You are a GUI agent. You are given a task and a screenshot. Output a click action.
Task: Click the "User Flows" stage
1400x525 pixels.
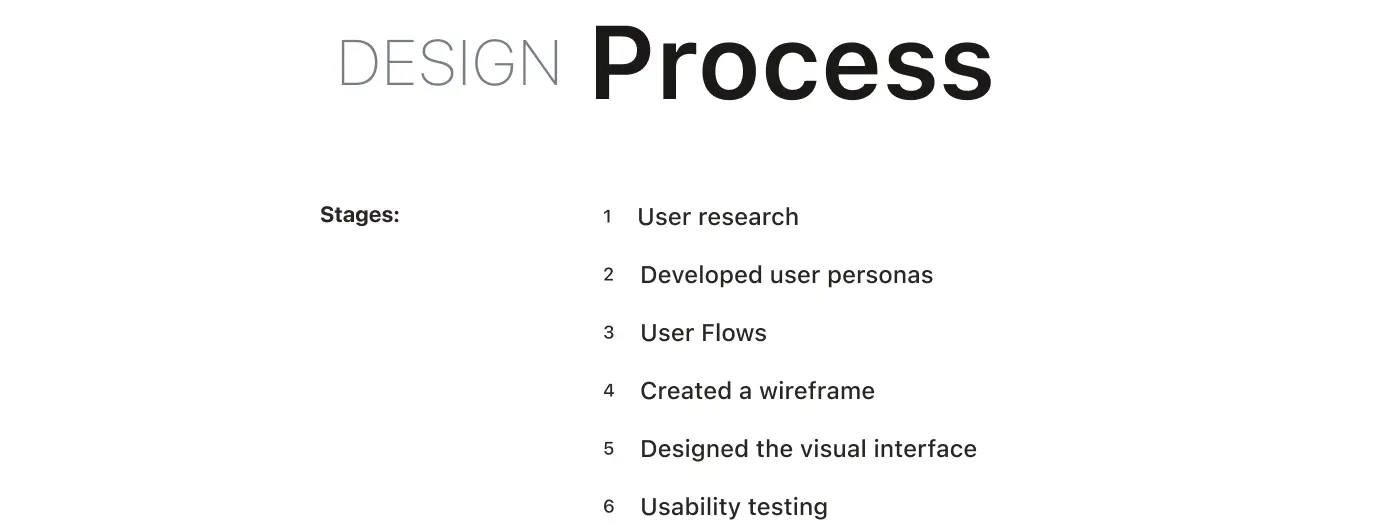(703, 333)
